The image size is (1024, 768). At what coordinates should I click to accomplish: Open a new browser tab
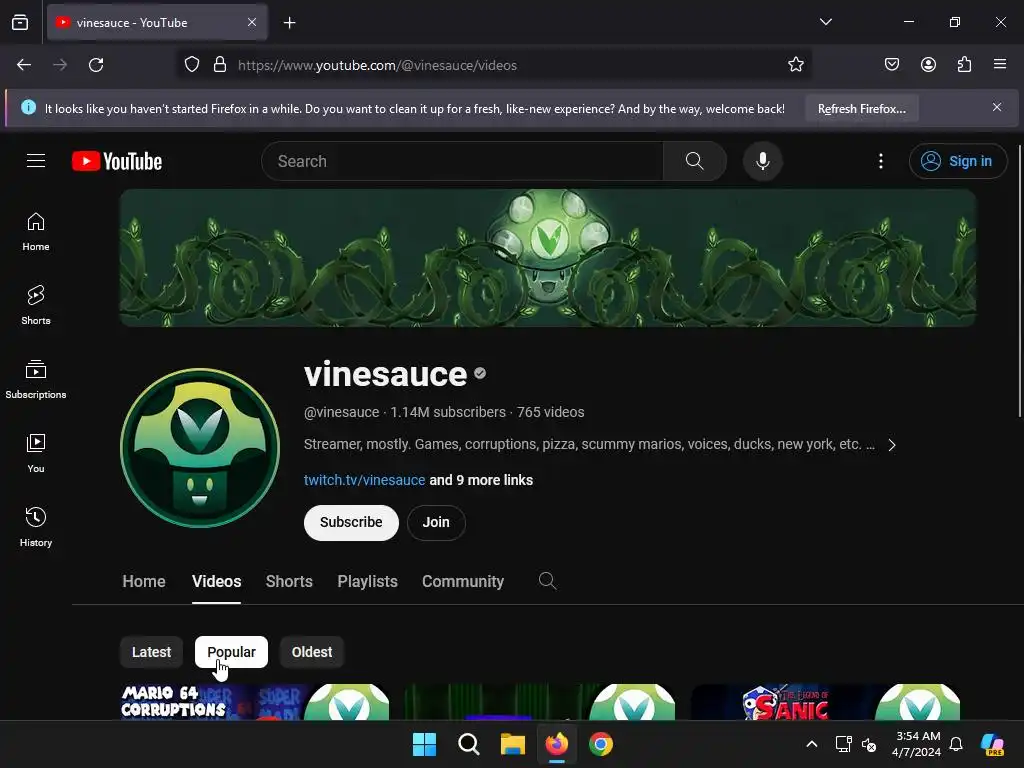289,23
